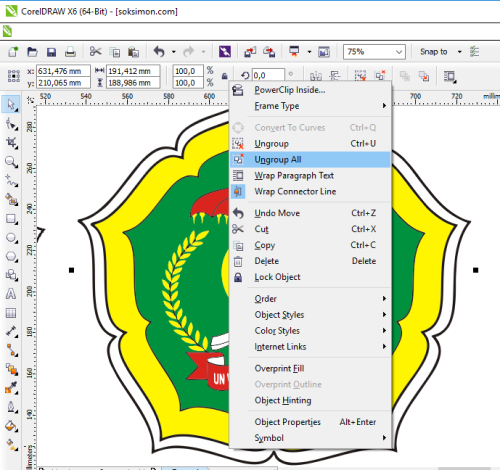Click the Export icon in the toolbar
The width and height of the screenshot is (500, 470).
coord(269,52)
